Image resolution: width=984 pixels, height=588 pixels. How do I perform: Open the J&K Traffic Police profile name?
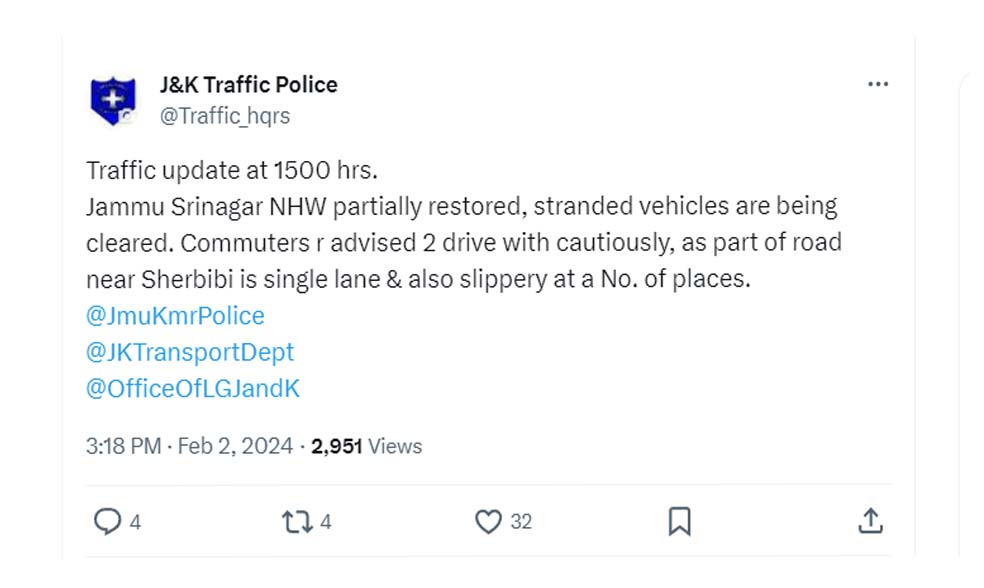(x=248, y=85)
